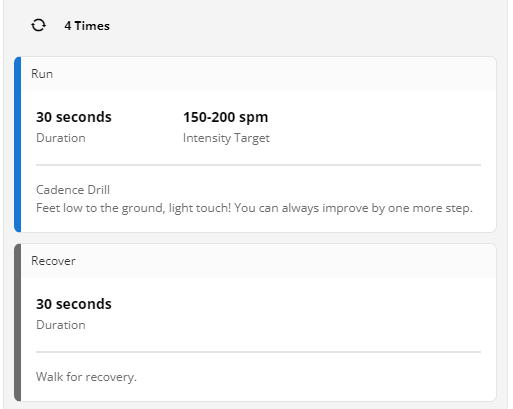The width and height of the screenshot is (513, 409).
Task: Click the Run step's 30 seconds duration
Action: tap(74, 117)
